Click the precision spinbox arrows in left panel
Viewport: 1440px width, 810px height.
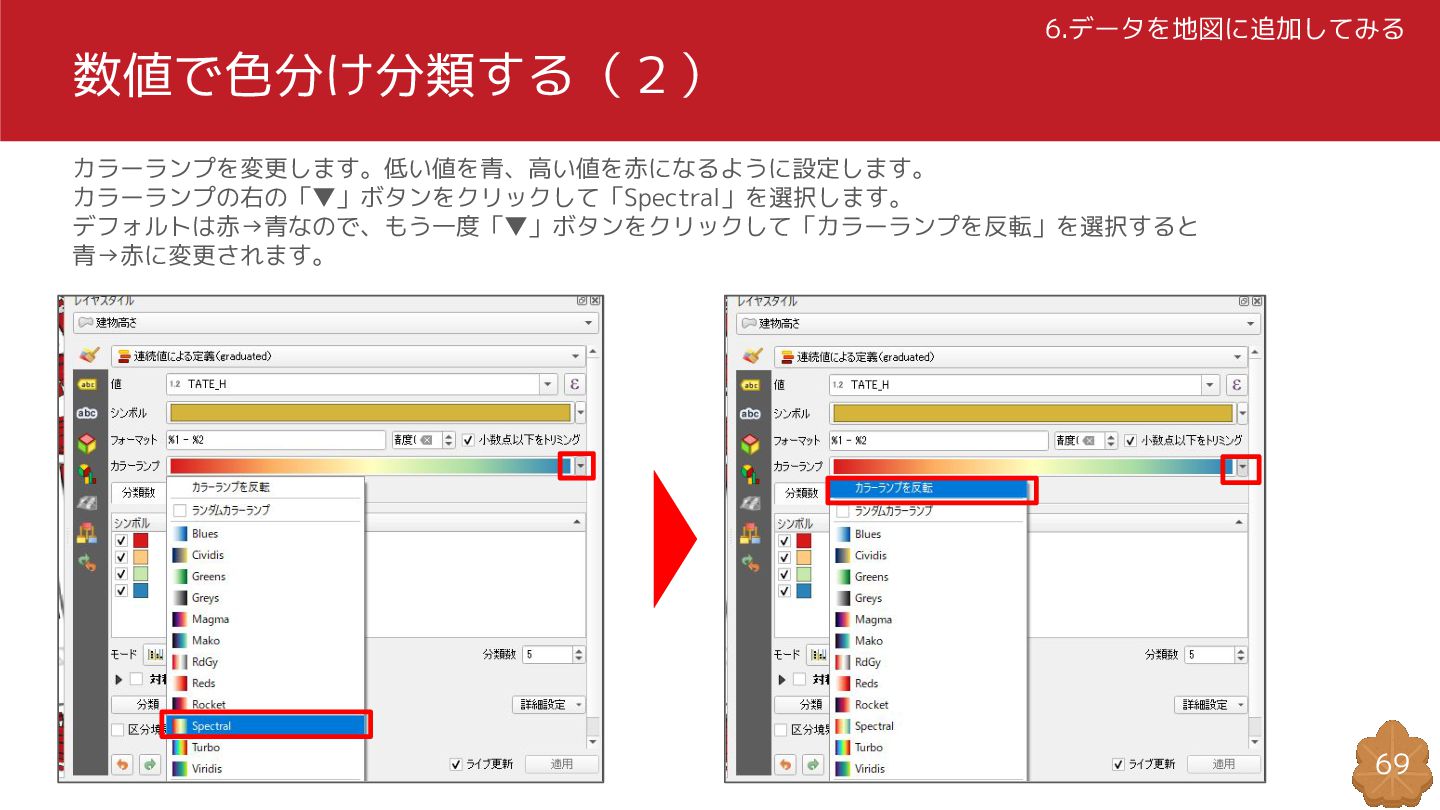tap(449, 440)
